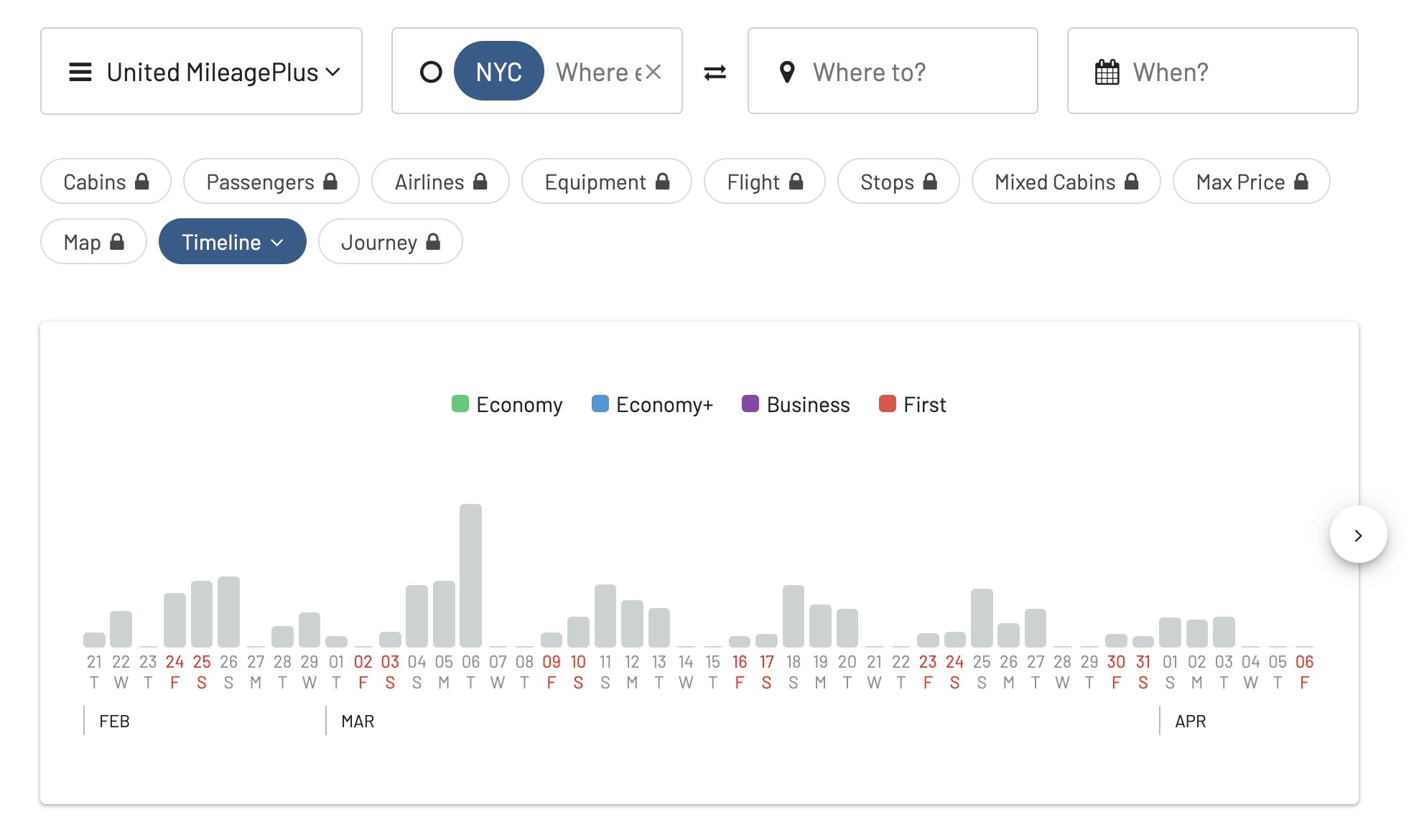Click the lock icon on Max Price filter

[1301, 181]
